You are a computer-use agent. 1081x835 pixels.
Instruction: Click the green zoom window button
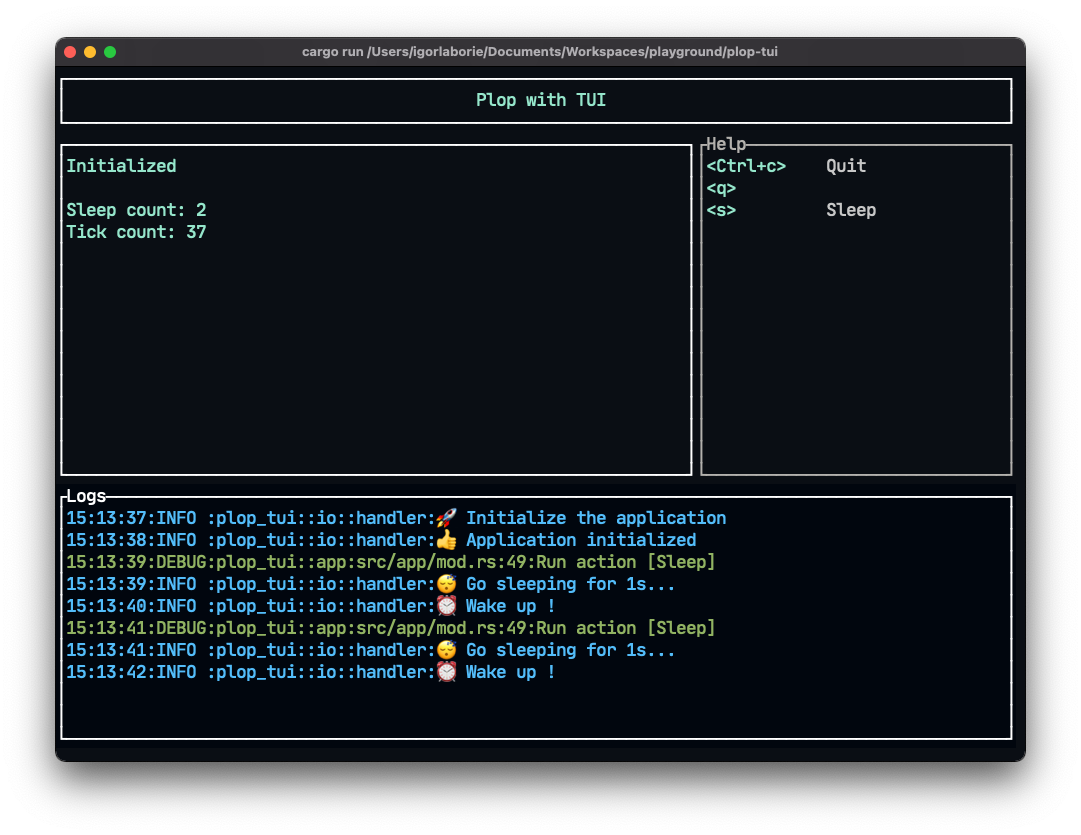pos(110,52)
